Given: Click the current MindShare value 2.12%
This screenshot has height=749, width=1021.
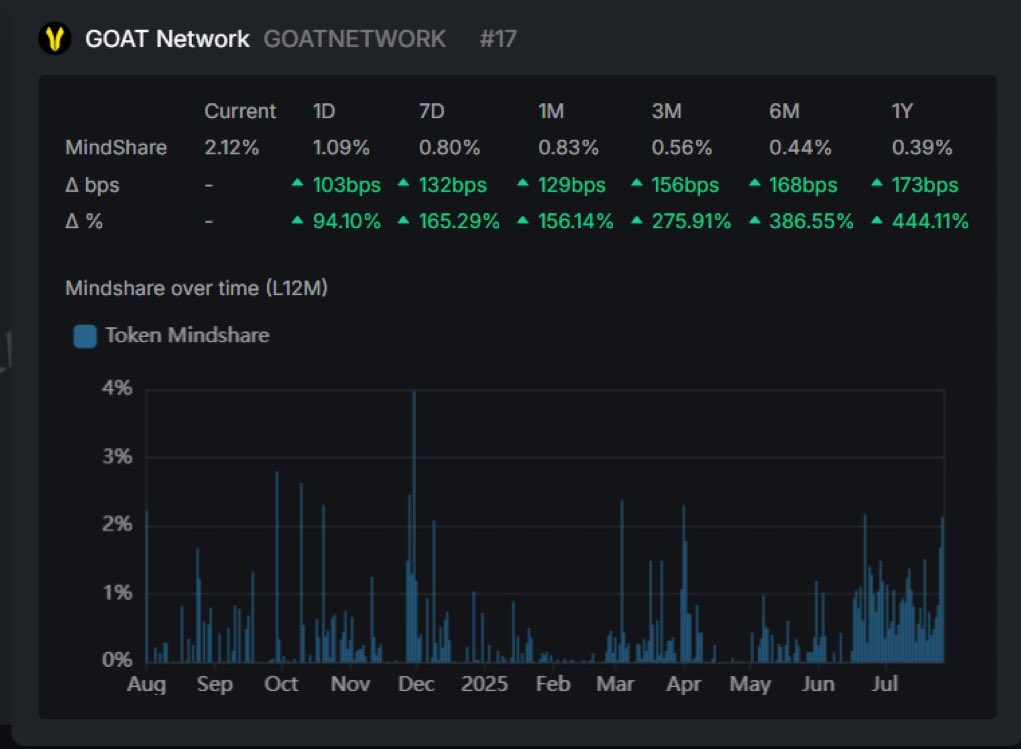Looking at the screenshot, I should (232, 148).
